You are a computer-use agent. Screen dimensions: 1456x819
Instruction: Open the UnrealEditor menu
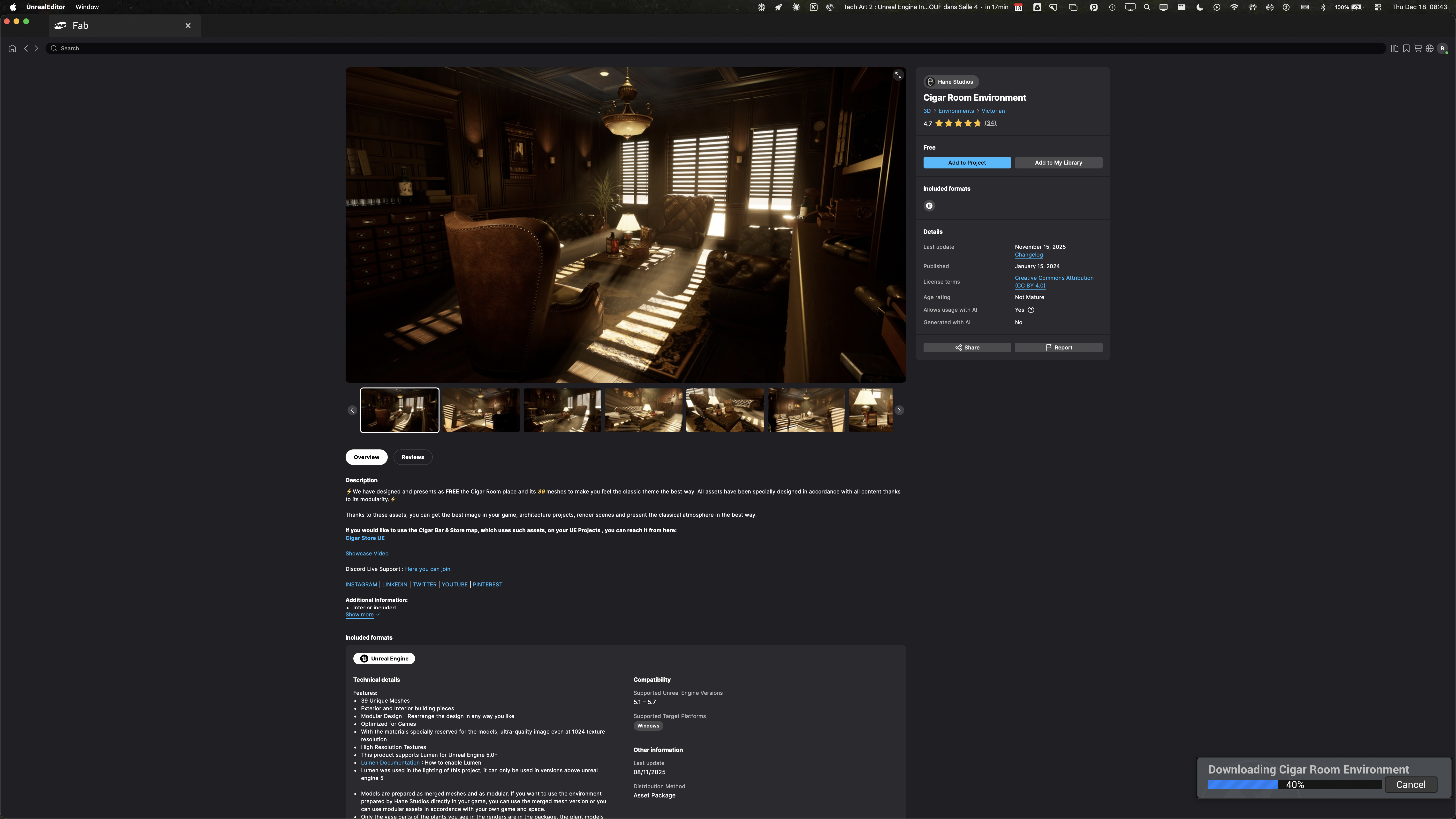coord(46,7)
